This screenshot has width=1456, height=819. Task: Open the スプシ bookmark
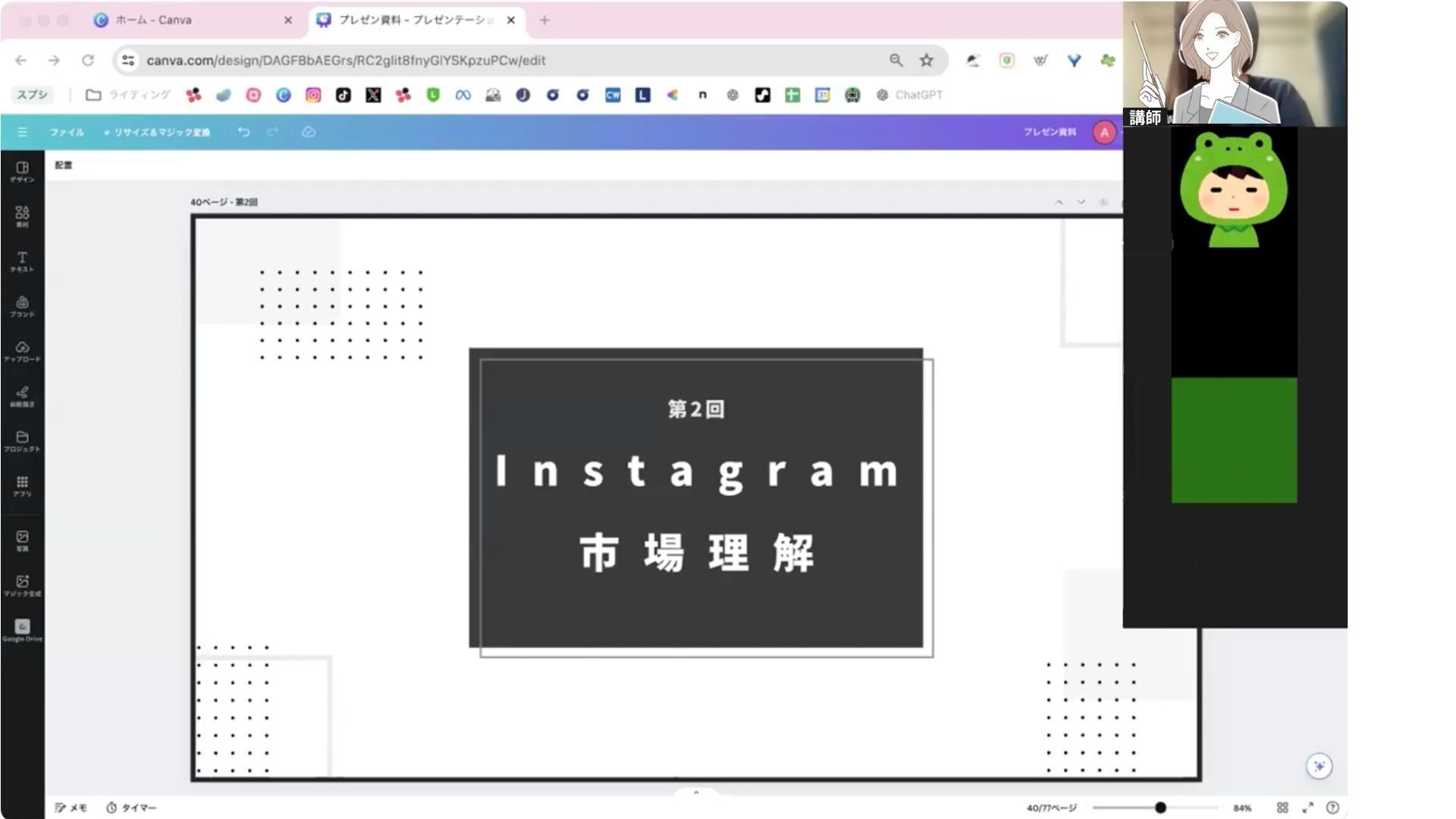click(x=32, y=95)
